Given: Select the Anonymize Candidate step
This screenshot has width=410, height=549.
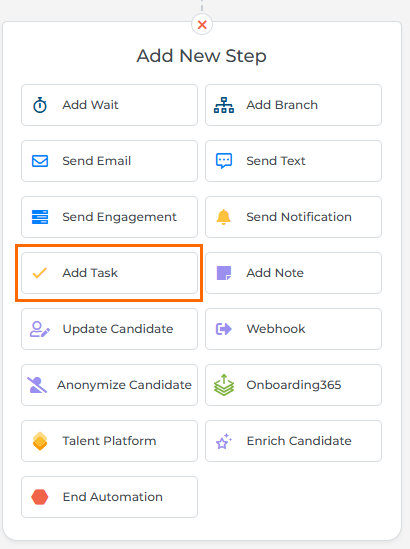Looking at the screenshot, I should (x=110, y=385).
